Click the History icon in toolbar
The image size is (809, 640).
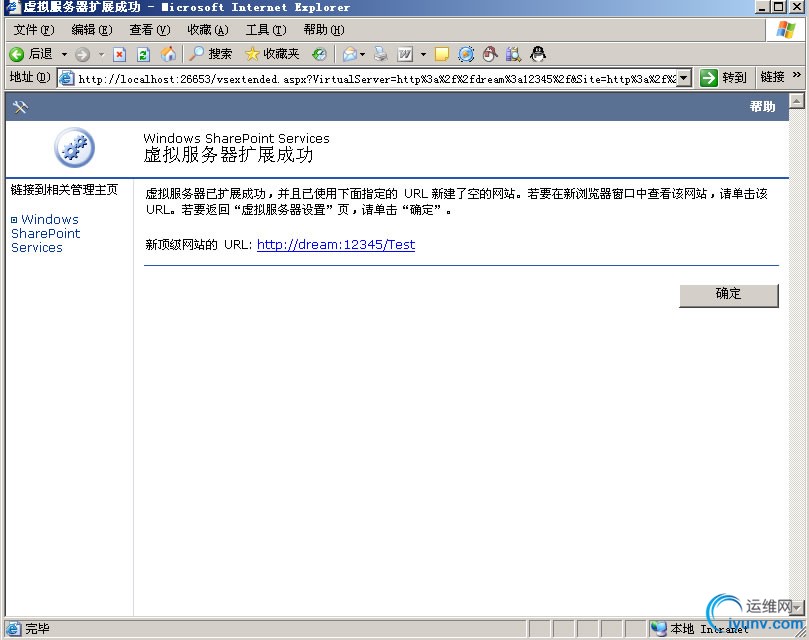coord(319,54)
